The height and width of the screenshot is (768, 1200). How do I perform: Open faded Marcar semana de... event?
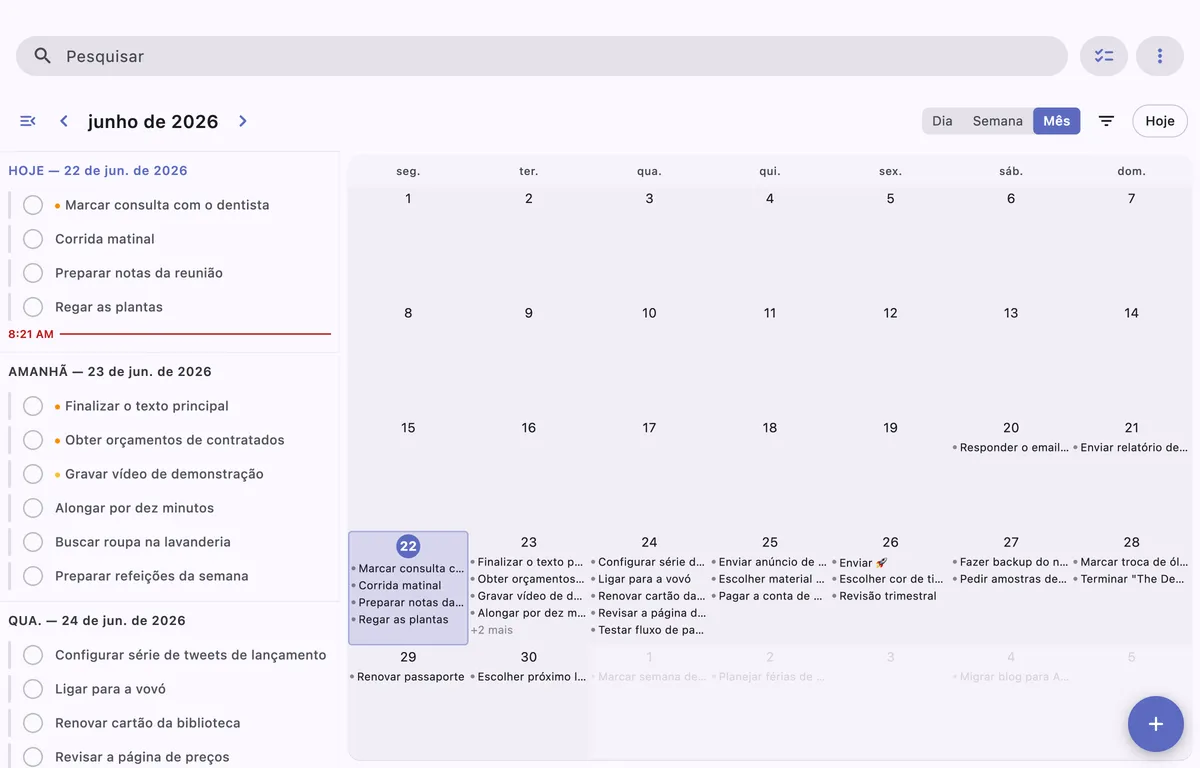[649, 677]
